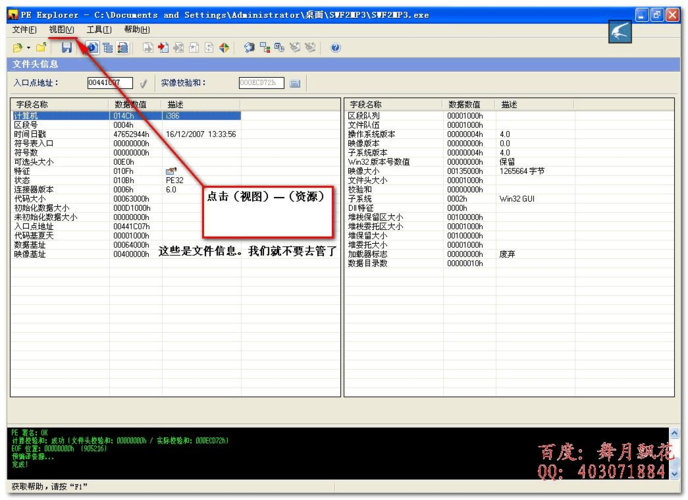Open the 工具(T) menu

point(99,29)
